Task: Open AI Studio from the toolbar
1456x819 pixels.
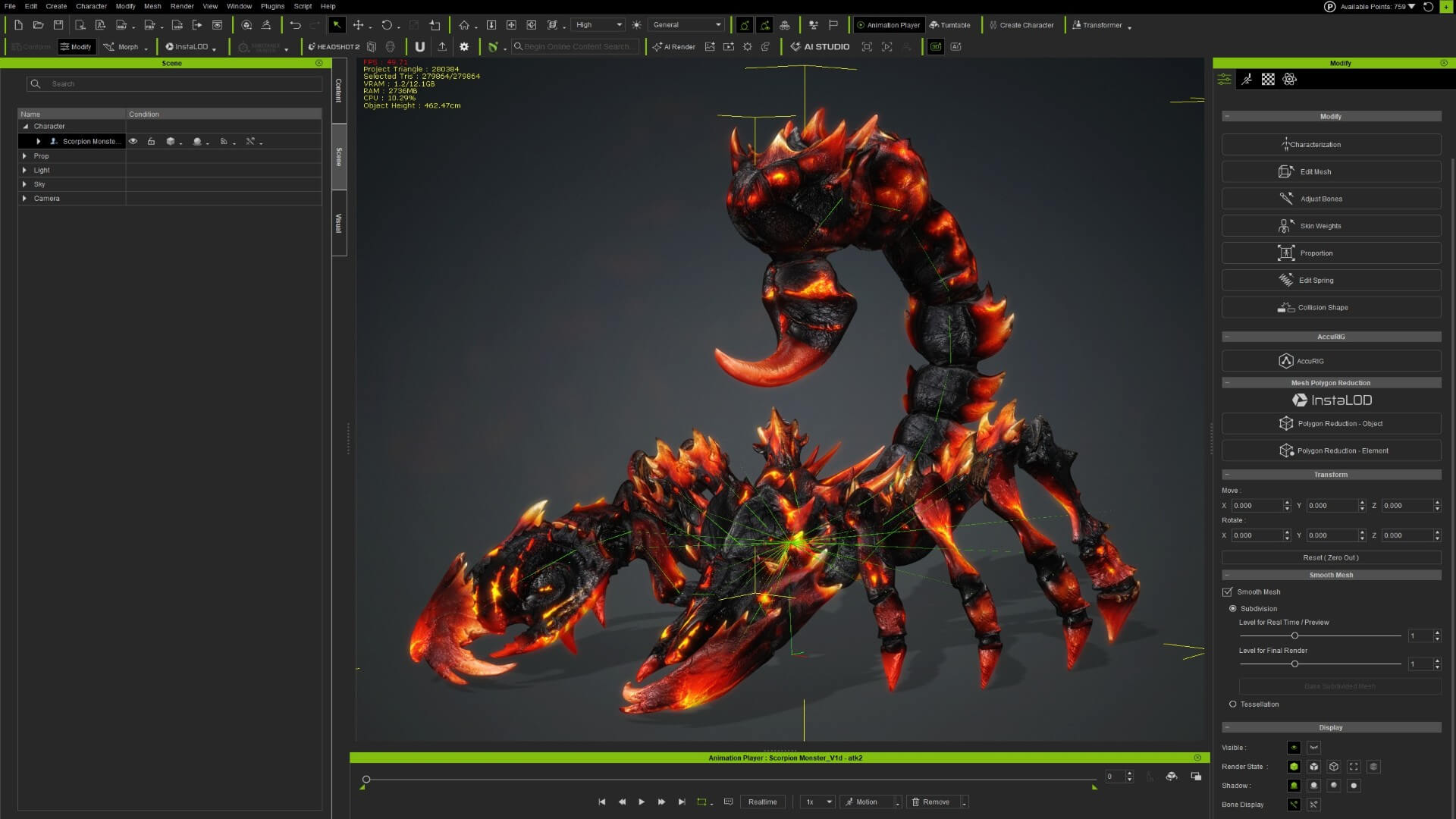Action: [x=820, y=47]
